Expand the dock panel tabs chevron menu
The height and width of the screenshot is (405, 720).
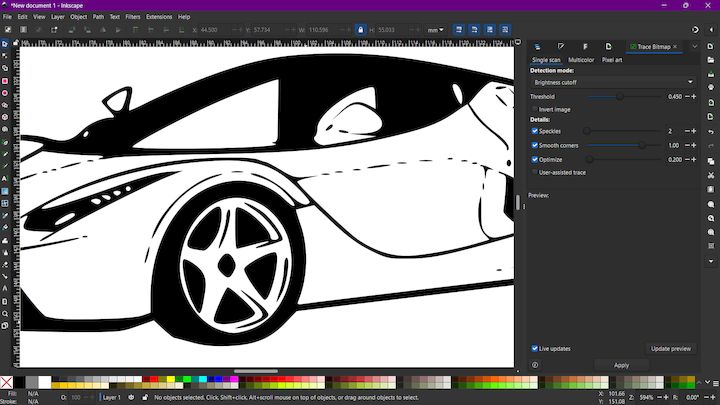pyautogui.click(x=695, y=46)
